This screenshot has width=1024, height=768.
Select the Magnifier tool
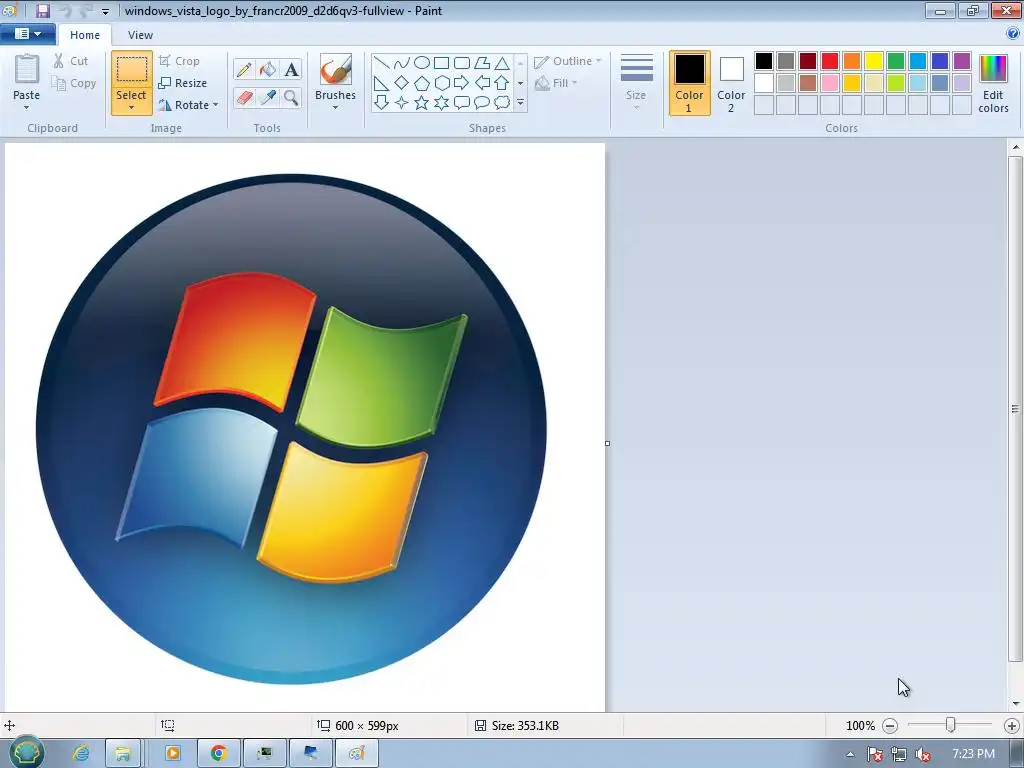tap(291, 98)
